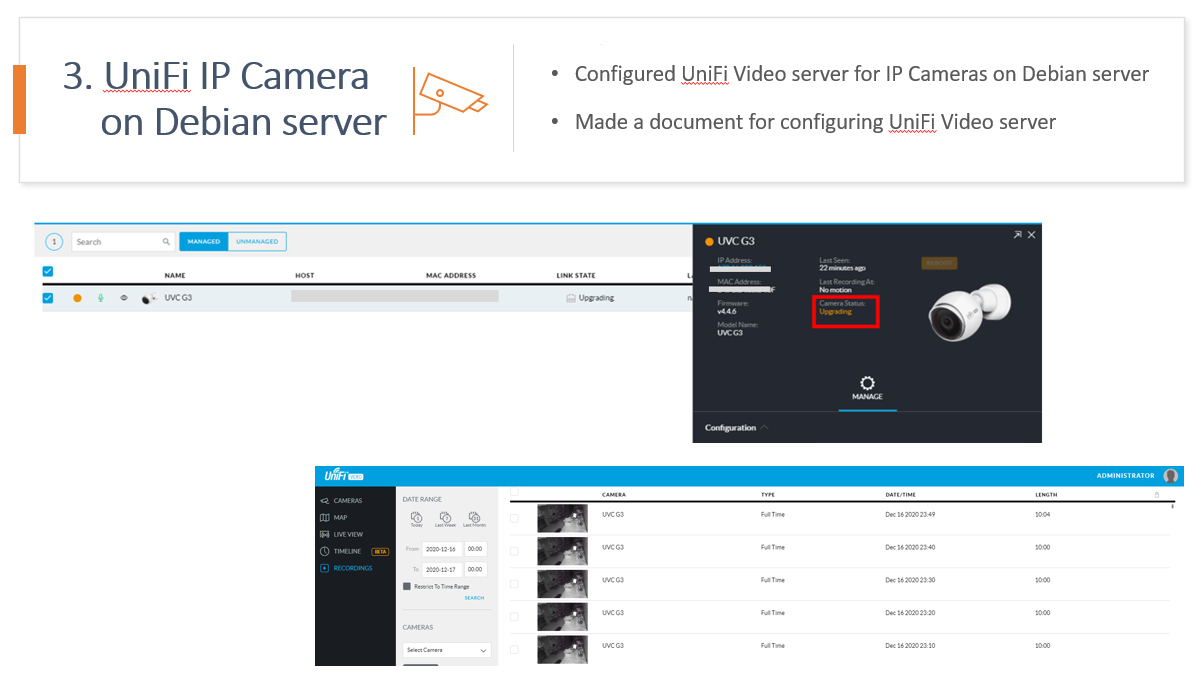Screen dimensions: 1196x679
Task: Choose the Last Month date range icon
Action: click(474, 519)
